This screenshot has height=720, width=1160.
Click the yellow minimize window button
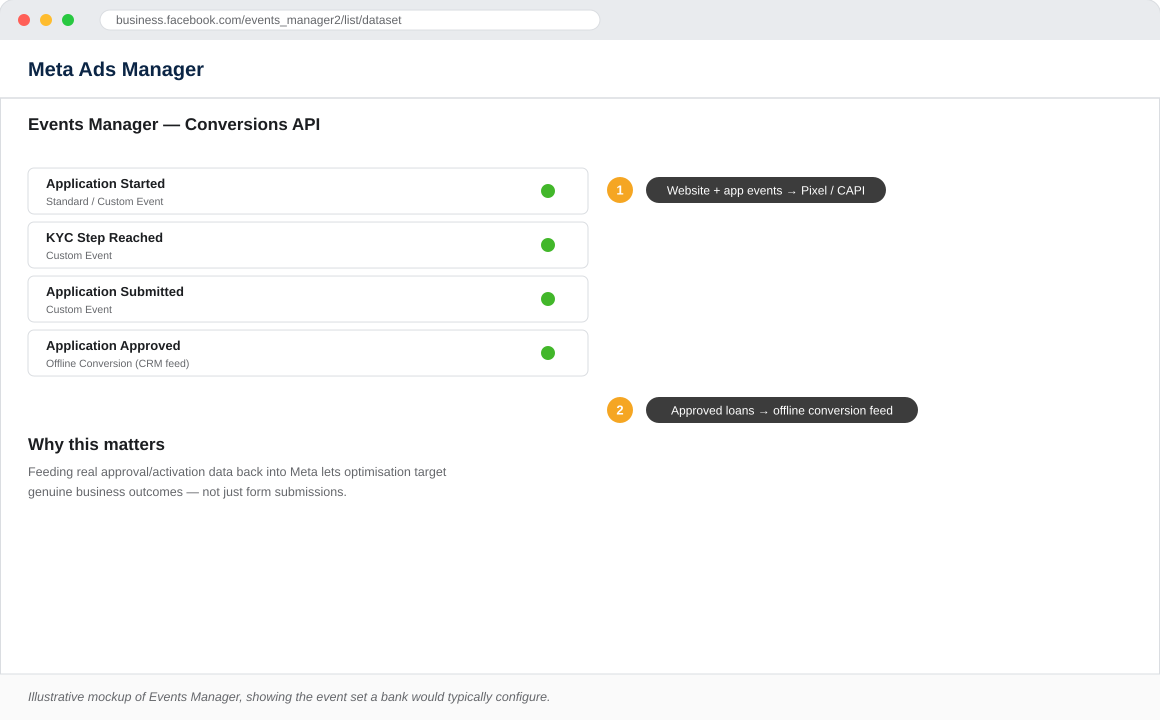click(46, 20)
